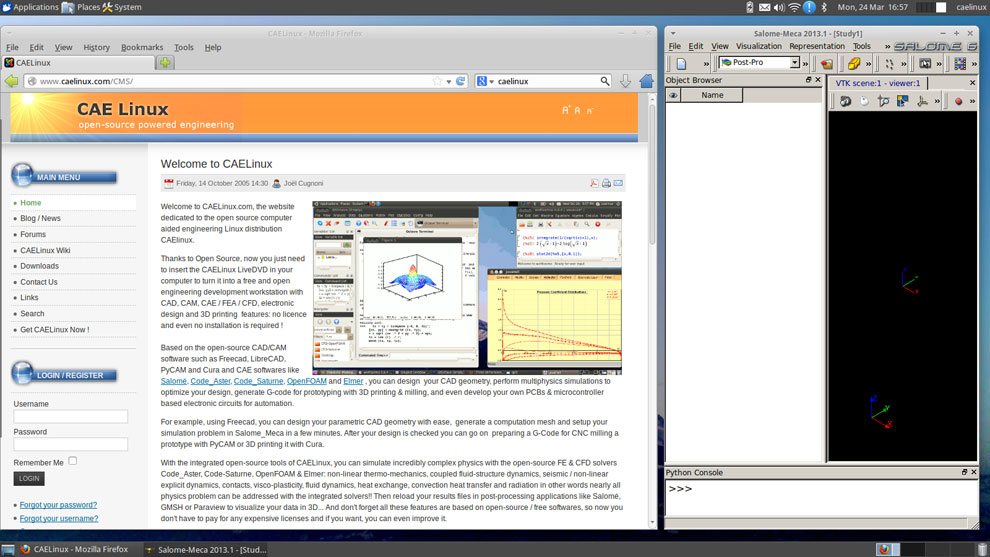Click the axes trihedron icon in VTK viewer
This screenshot has height=557, width=990.
click(922, 101)
